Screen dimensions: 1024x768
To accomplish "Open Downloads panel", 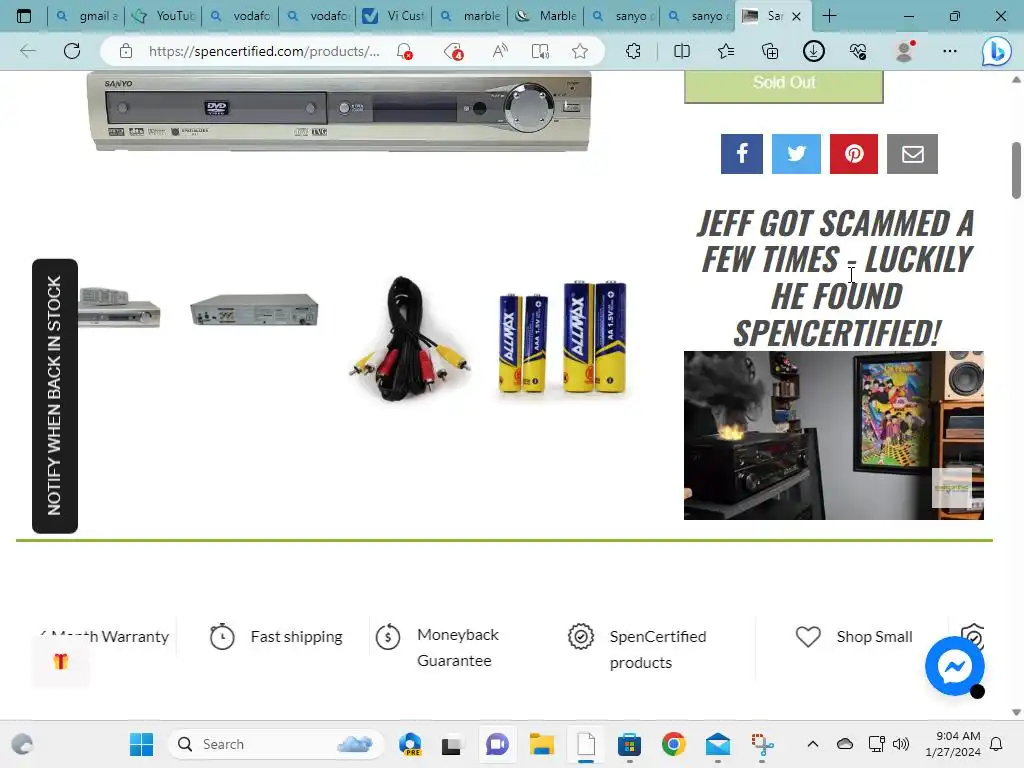I will click(814, 51).
